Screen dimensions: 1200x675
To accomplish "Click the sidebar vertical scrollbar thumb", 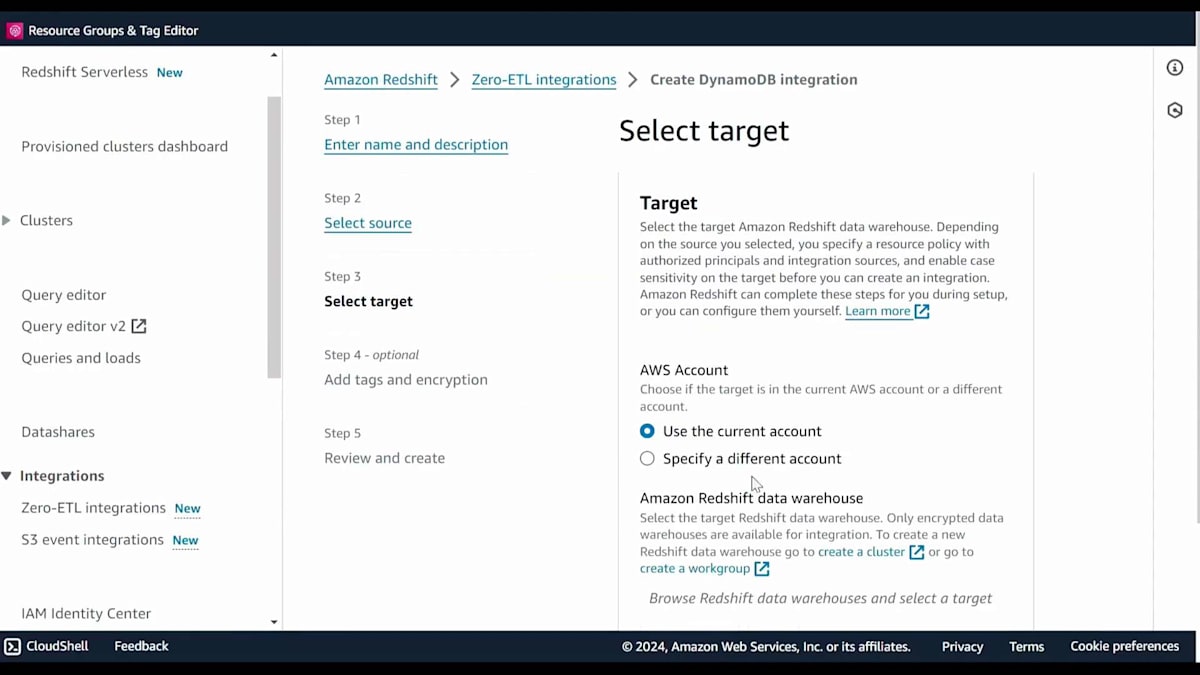I will click(x=274, y=237).
